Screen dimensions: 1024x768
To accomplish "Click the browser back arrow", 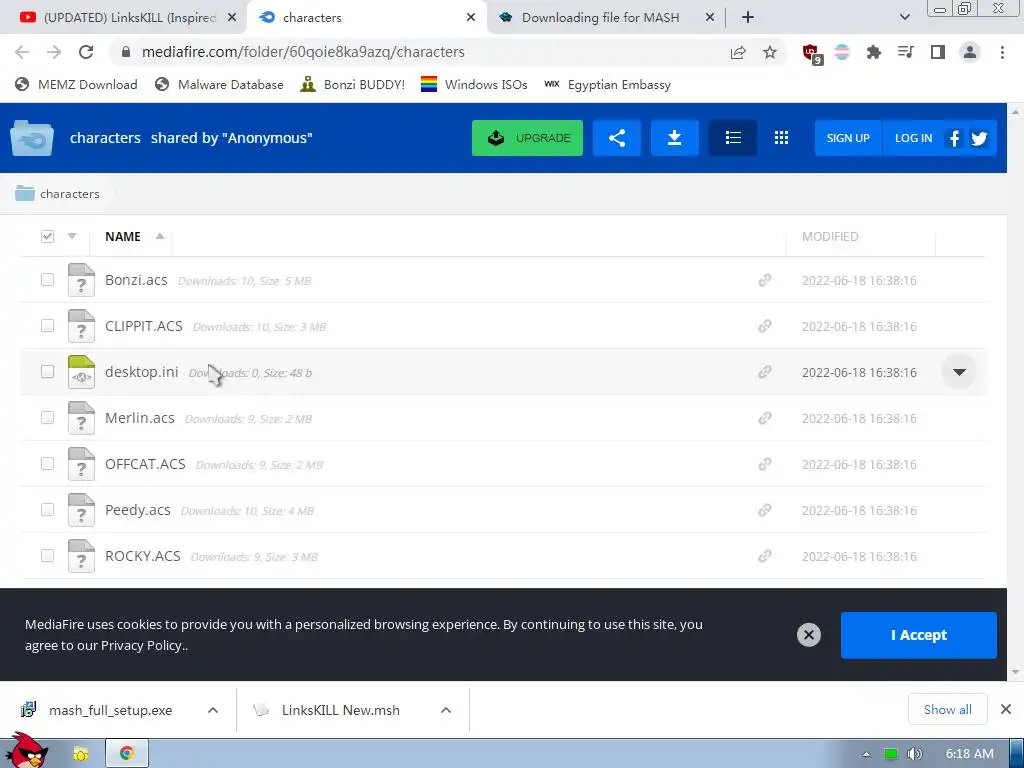I will pyautogui.click(x=22, y=52).
